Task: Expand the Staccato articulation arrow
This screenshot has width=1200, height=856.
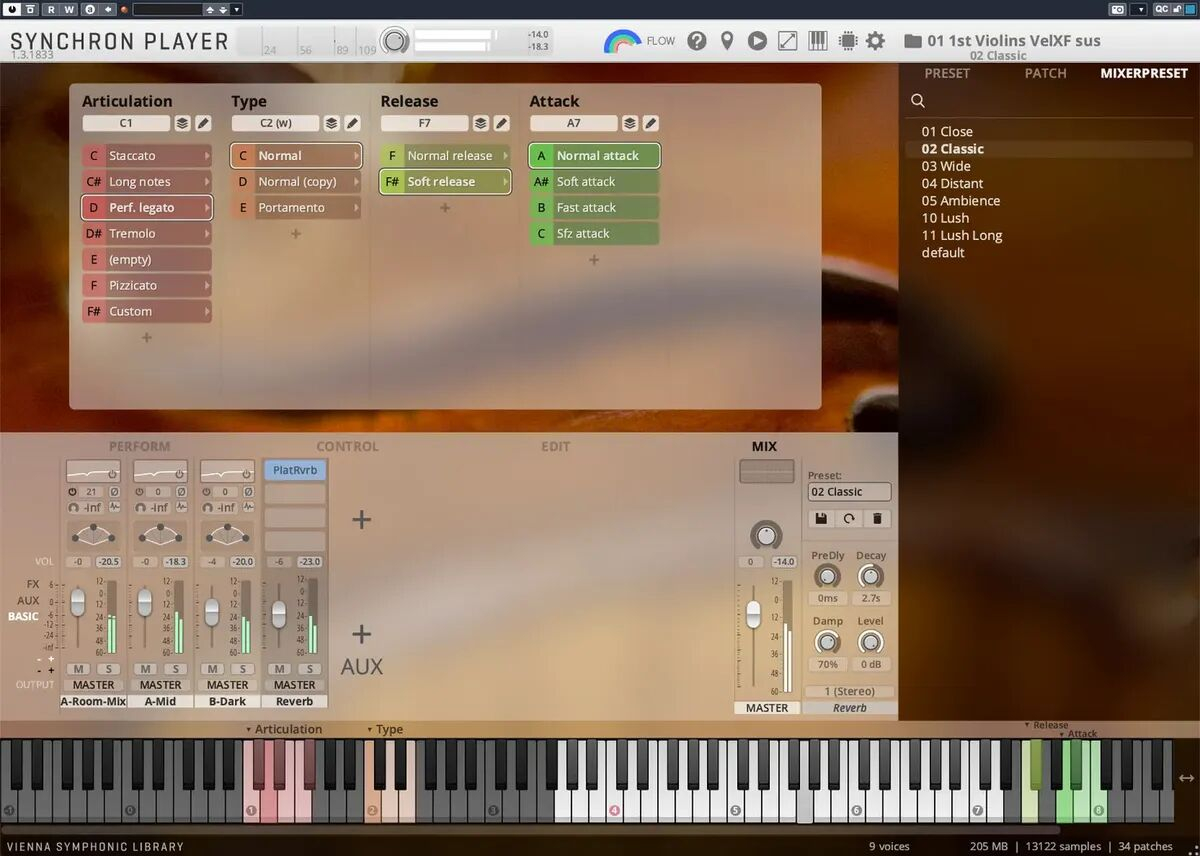Action: click(207, 156)
